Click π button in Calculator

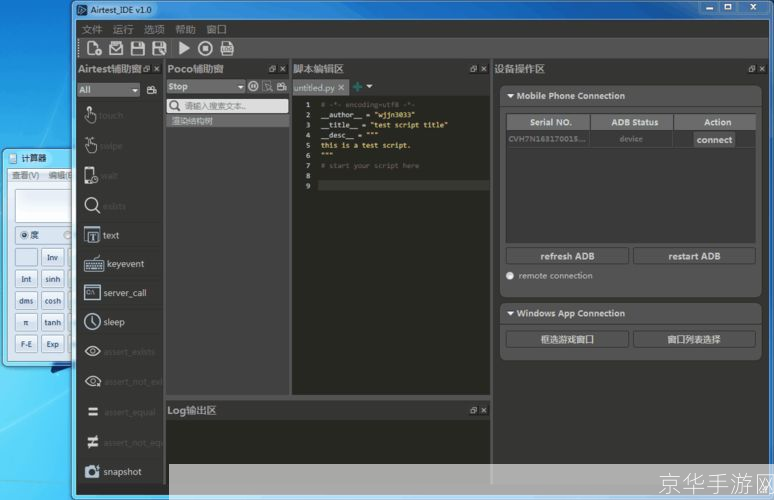coord(26,323)
